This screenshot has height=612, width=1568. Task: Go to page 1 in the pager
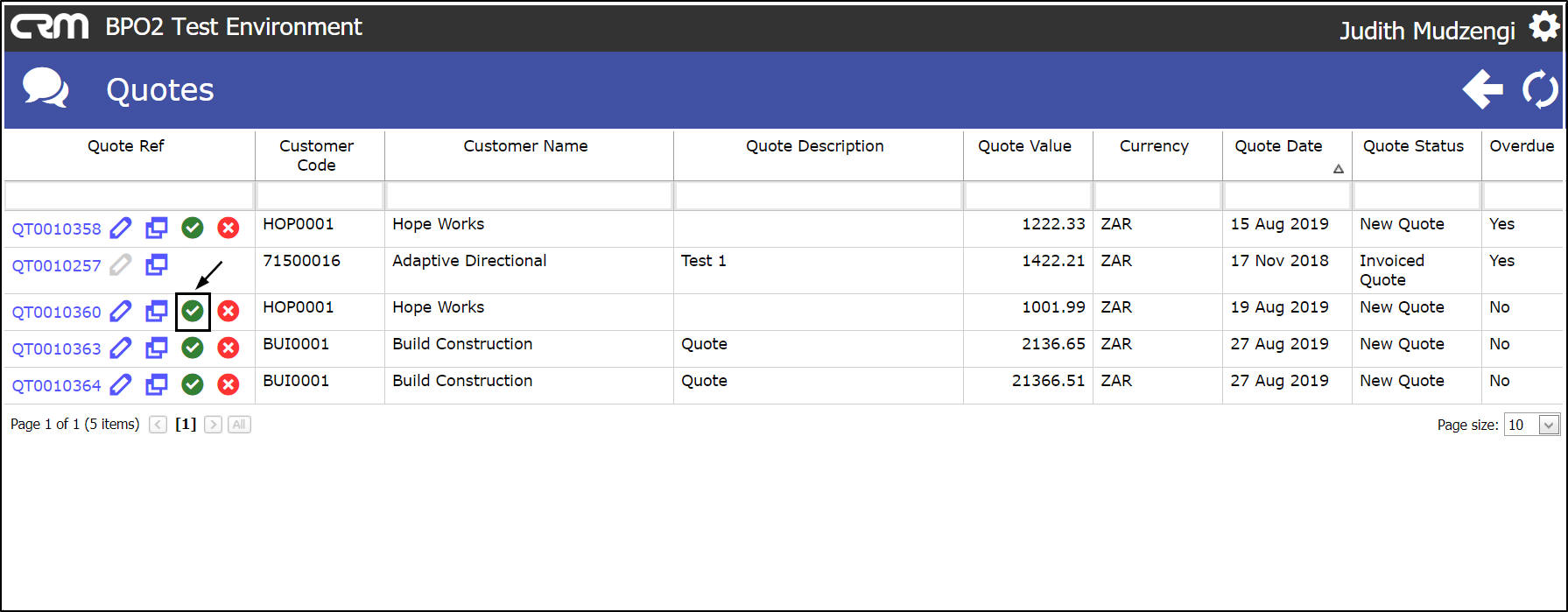pos(186,425)
